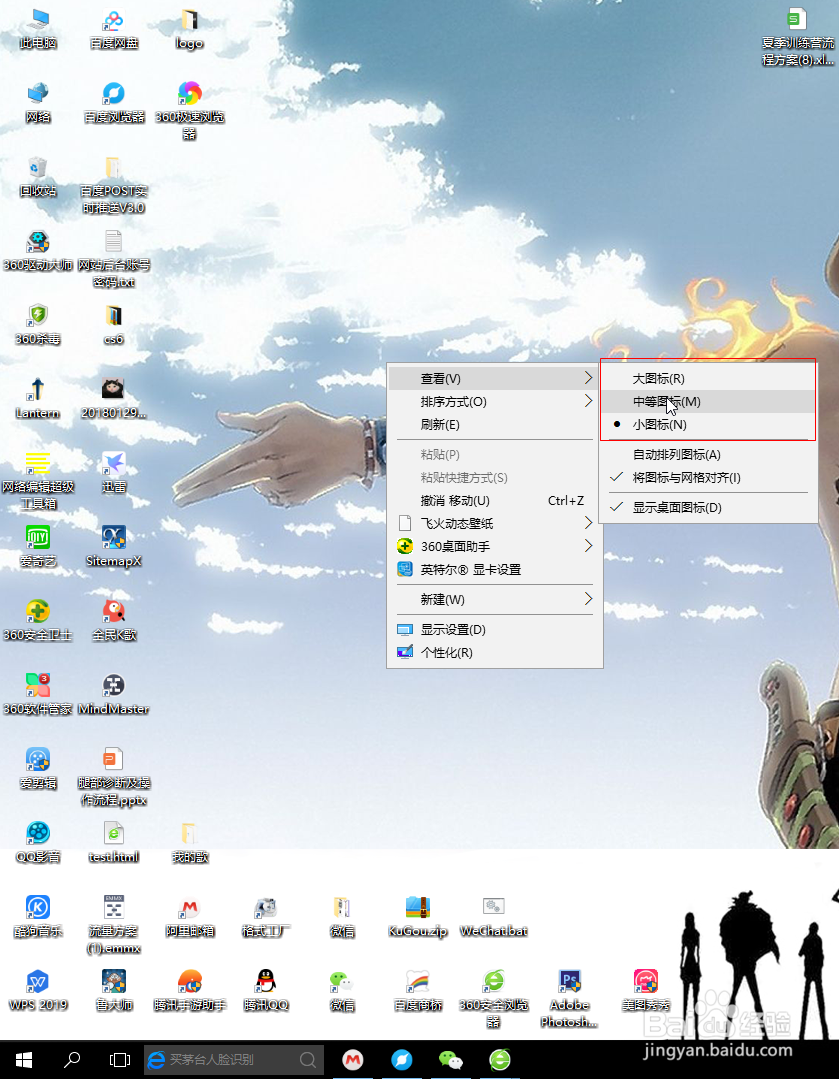This screenshot has width=839, height=1079.
Task: Toggle 将图标与网格对齐(I) option
Action: (x=708, y=478)
